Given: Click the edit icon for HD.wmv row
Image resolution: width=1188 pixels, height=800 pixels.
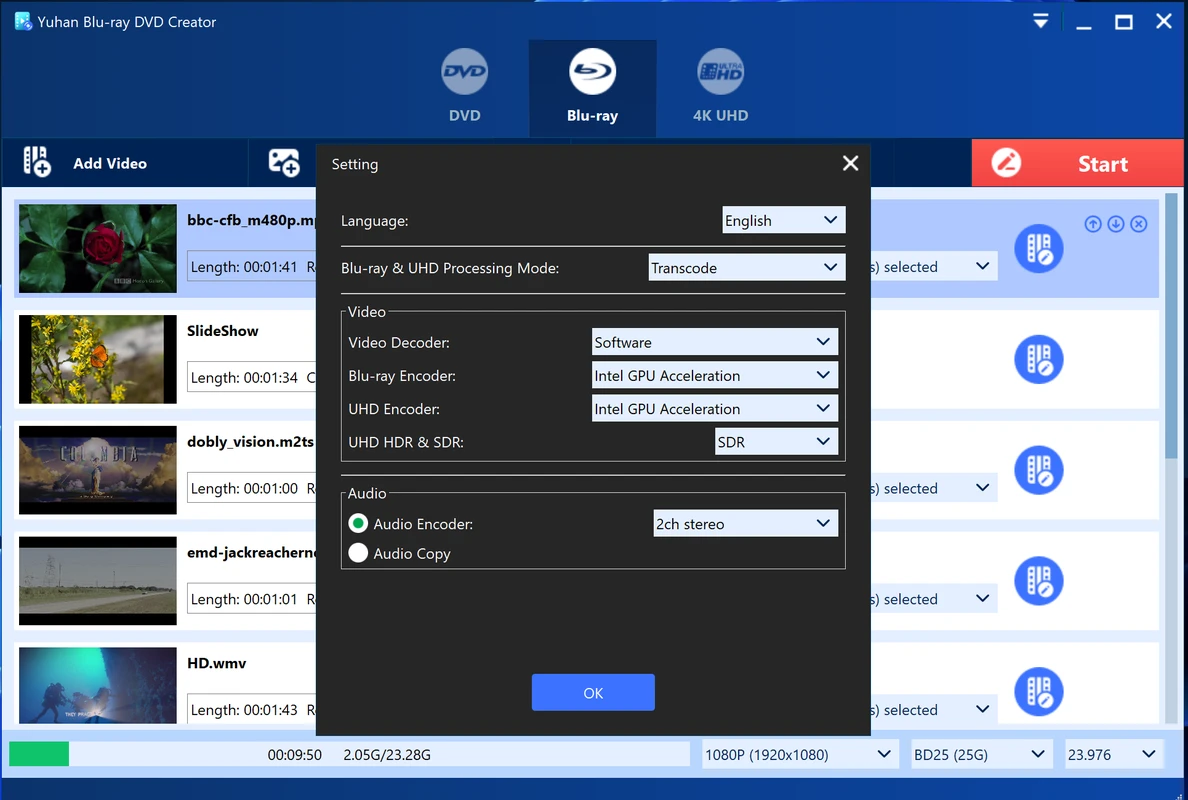Looking at the screenshot, I should click(x=1039, y=691).
